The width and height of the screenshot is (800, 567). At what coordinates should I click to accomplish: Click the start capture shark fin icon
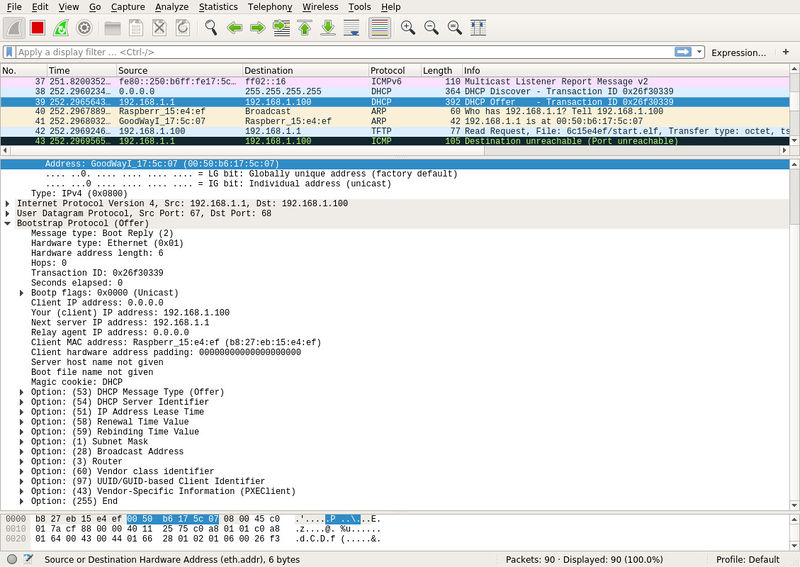[x=14, y=28]
